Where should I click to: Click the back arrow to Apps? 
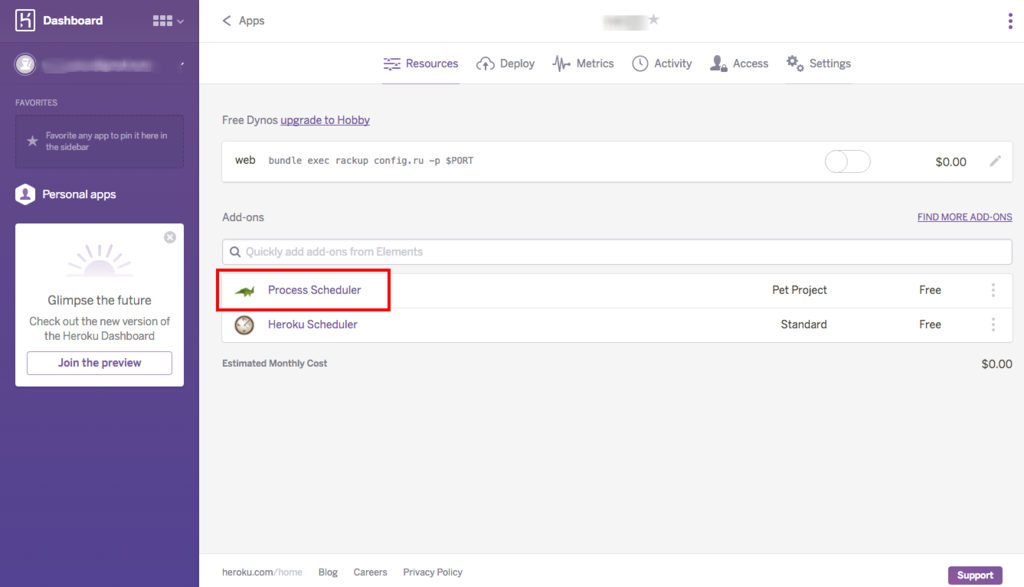click(x=227, y=21)
